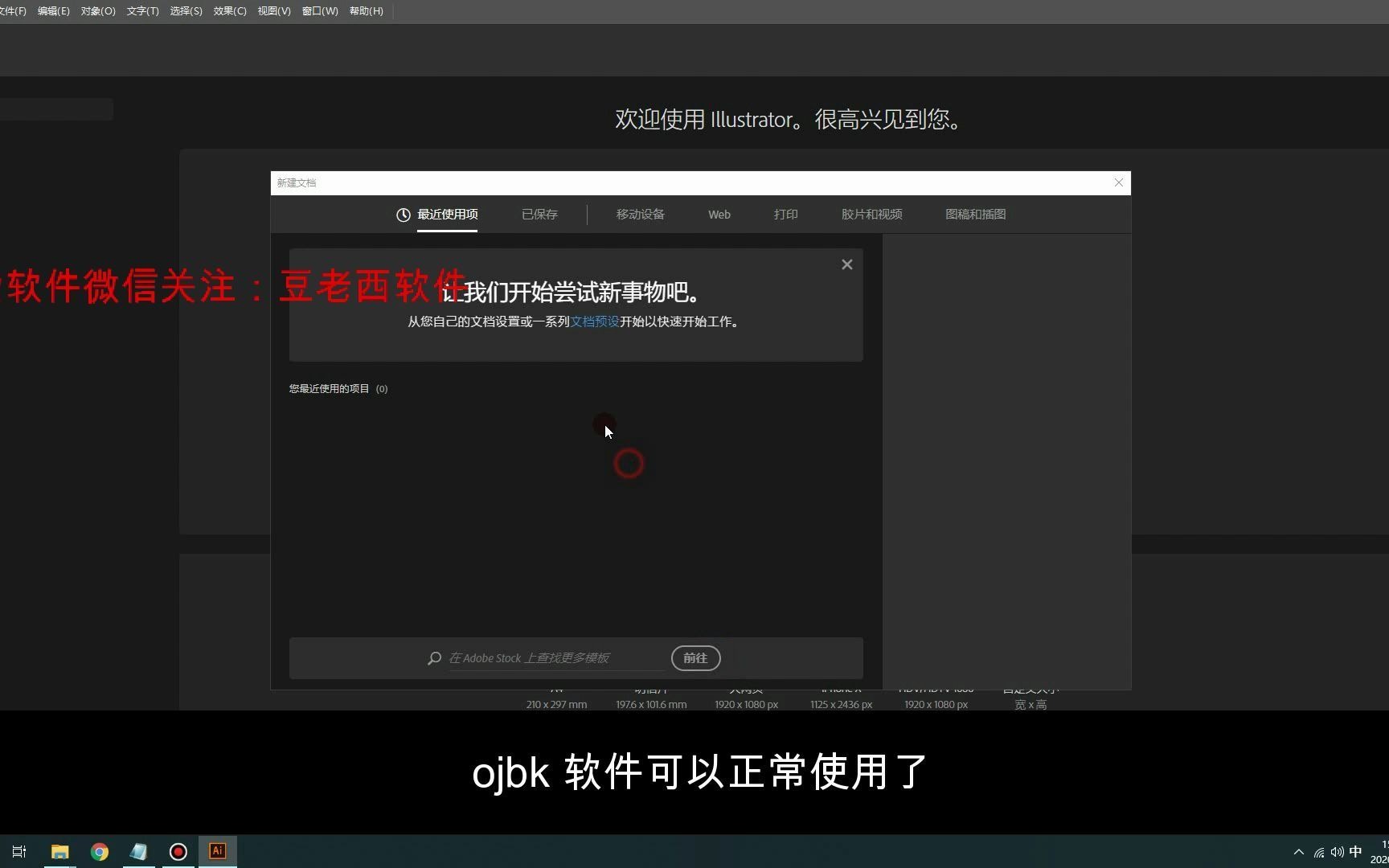1389x868 pixels.
Task: Open the 视图(V) menu
Action: (274, 11)
